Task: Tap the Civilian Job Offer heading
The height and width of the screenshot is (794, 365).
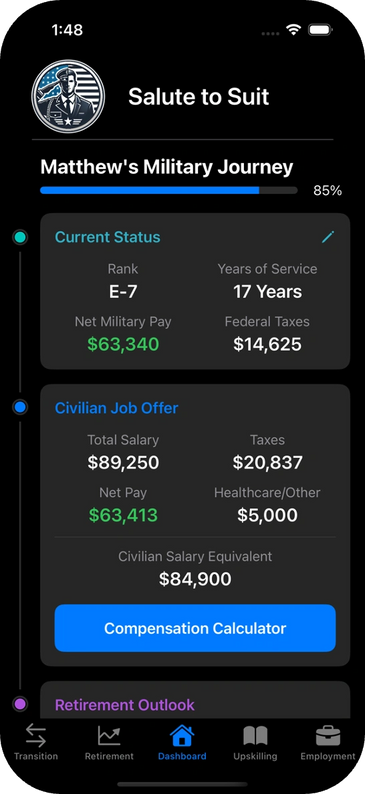Action: (116, 408)
